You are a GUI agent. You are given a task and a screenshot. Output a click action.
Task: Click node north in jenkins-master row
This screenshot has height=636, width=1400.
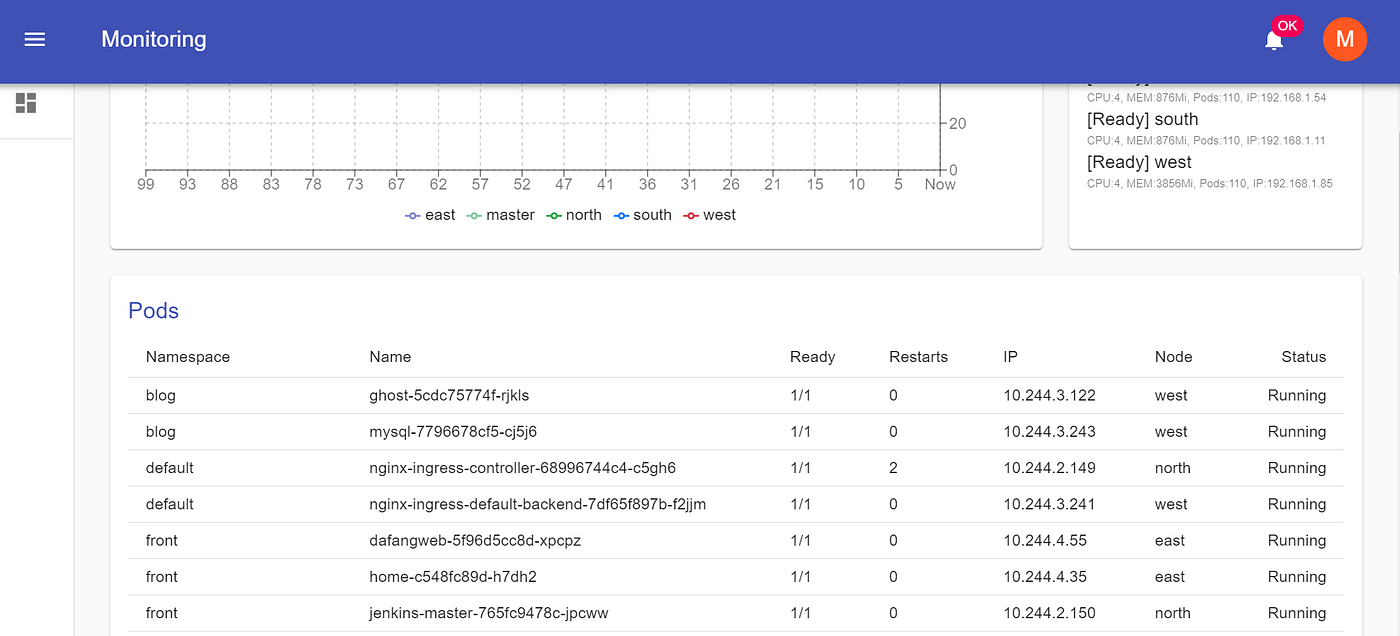(1173, 613)
